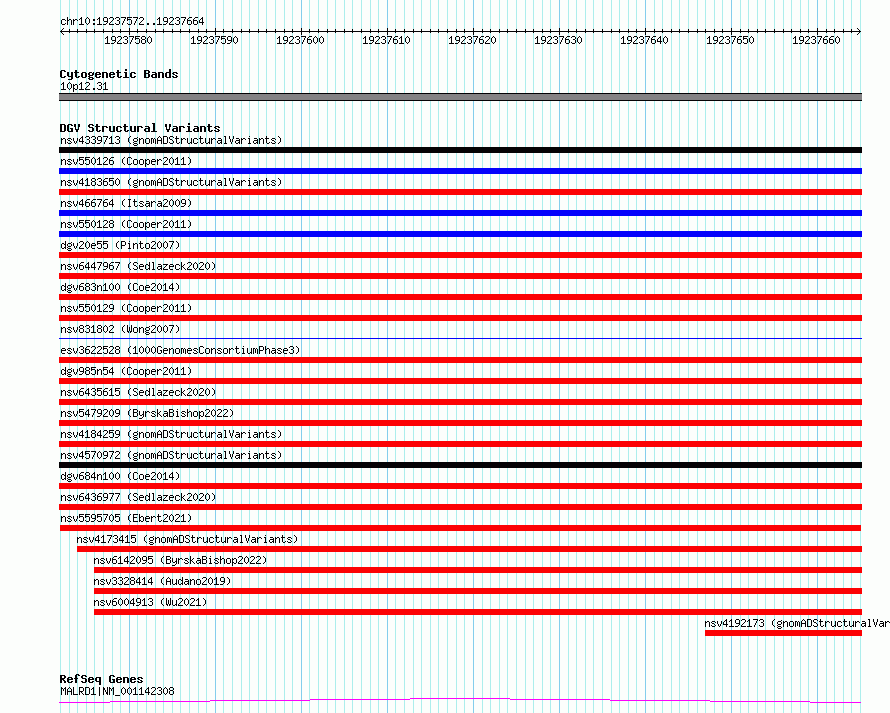
Task: Click the thin blue line under nsv831802
Action: point(460,338)
